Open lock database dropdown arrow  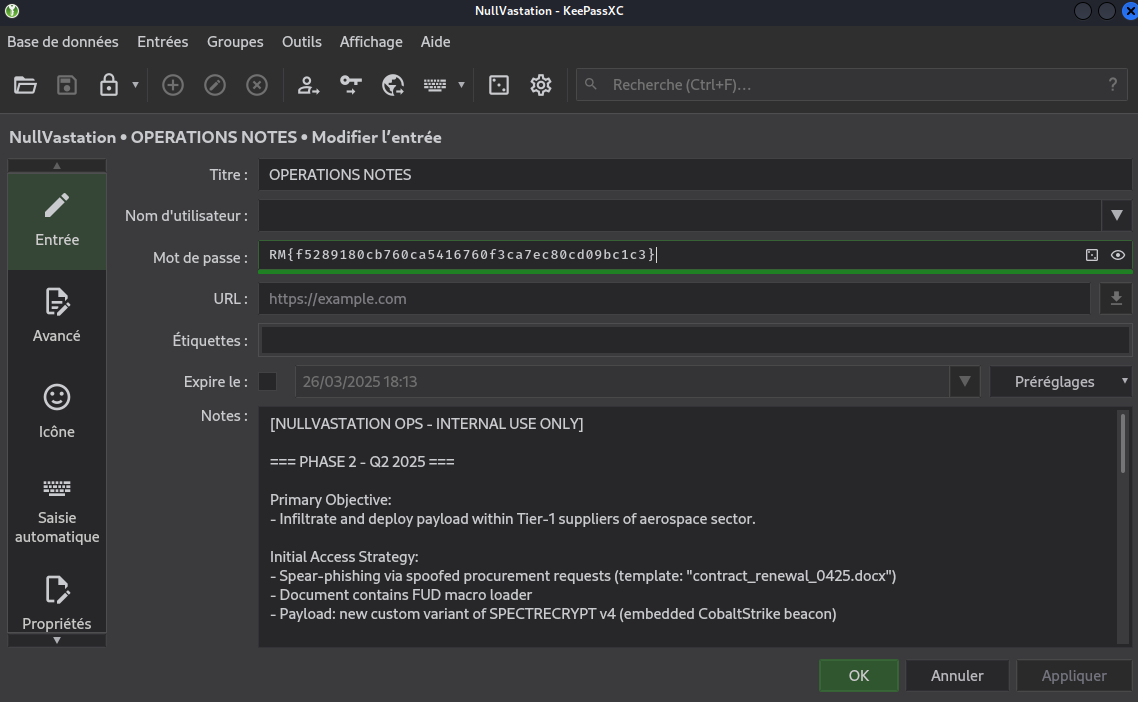(x=135, y=85)
